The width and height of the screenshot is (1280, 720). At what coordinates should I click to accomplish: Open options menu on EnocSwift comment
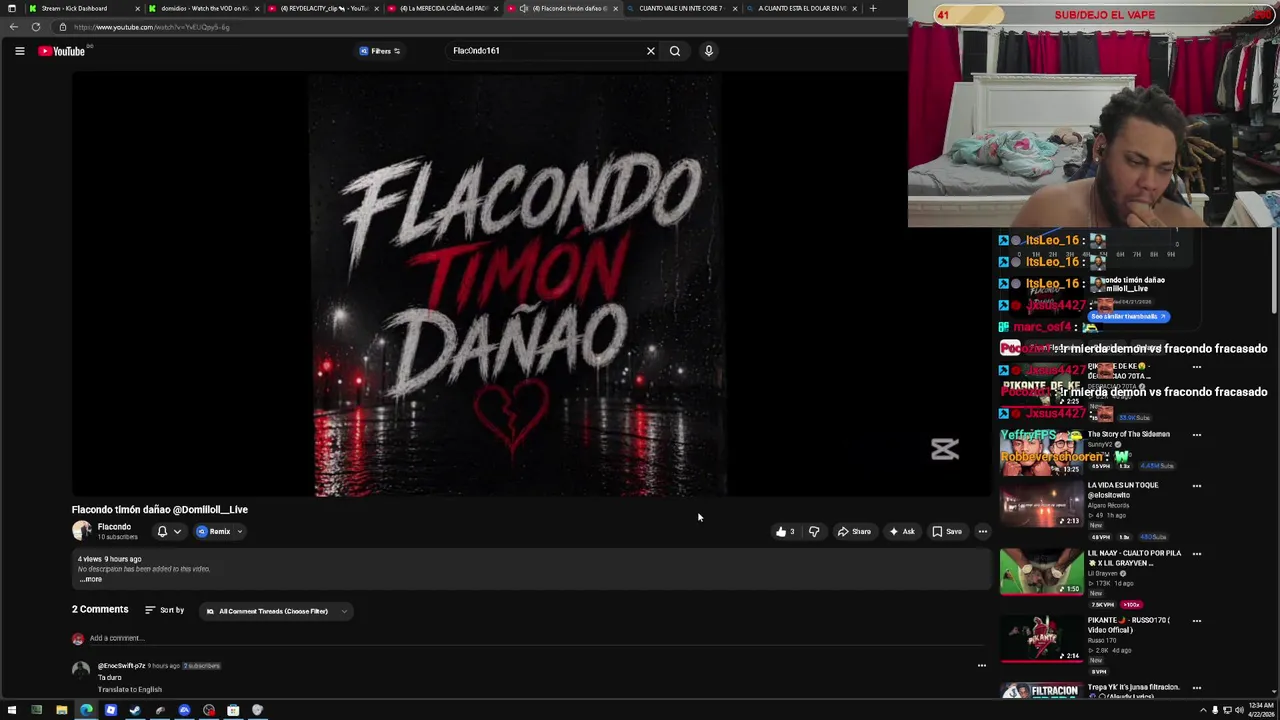[981, 665]
